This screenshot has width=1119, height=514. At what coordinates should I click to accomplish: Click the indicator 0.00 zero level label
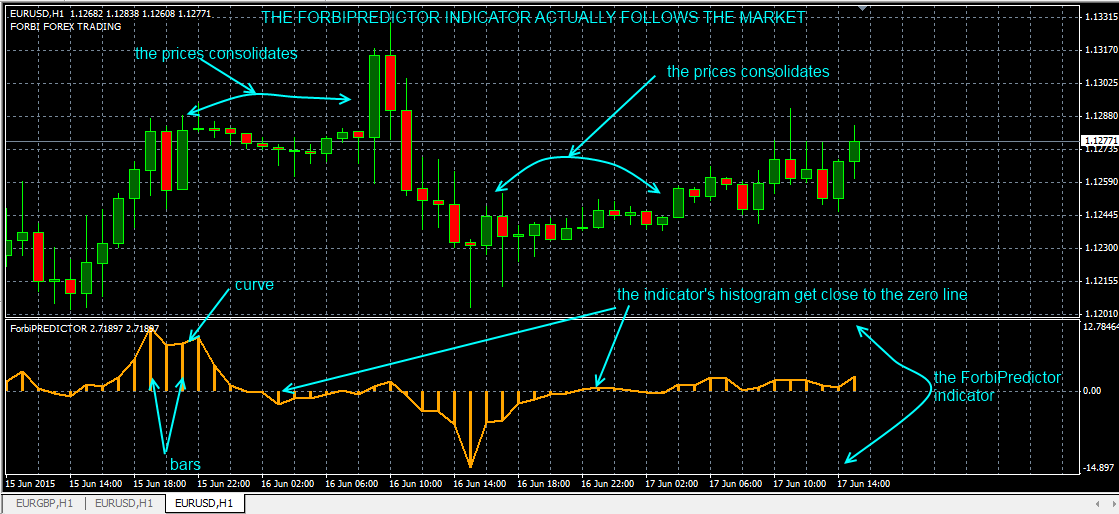tap(1092, 391)
